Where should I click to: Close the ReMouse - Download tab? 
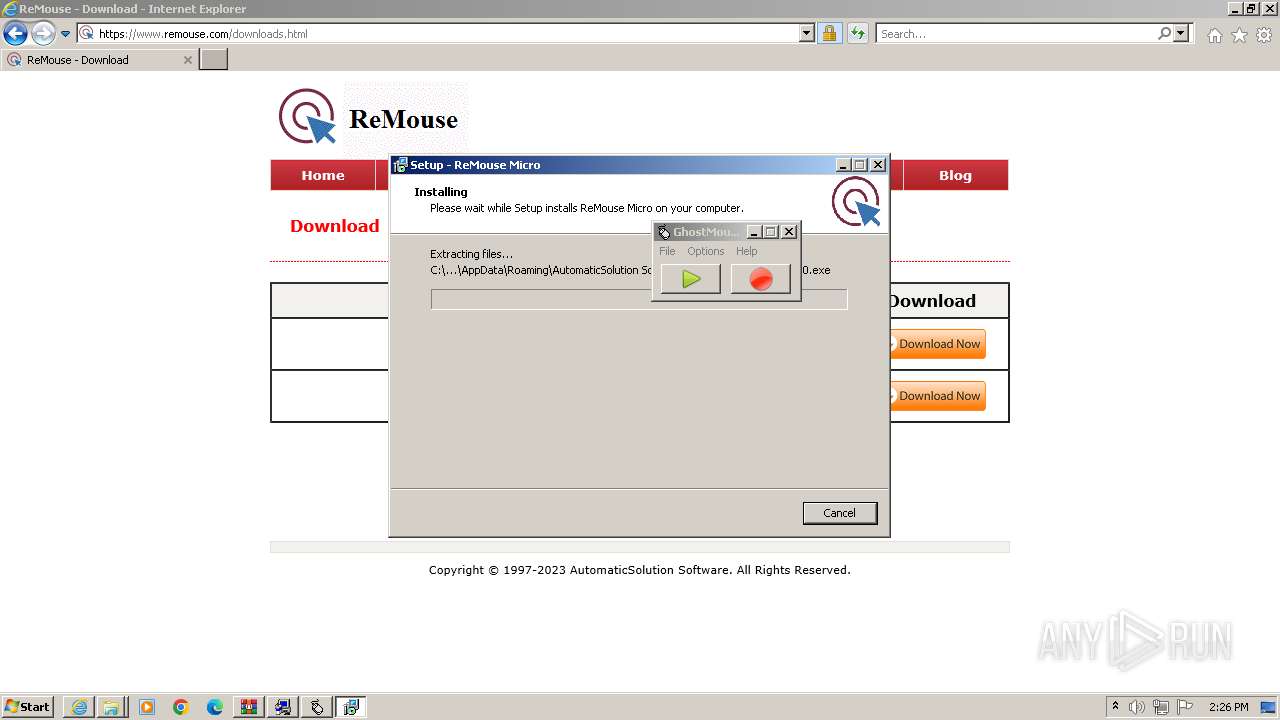[x=187, y=60]
